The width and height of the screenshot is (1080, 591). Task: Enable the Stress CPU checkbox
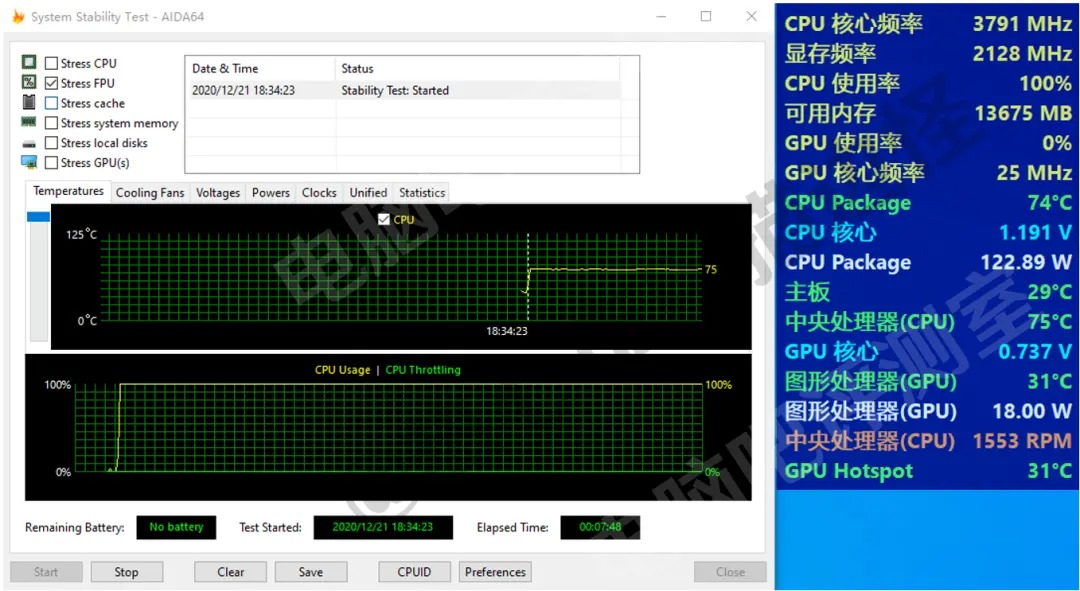(x=50, y=62)
